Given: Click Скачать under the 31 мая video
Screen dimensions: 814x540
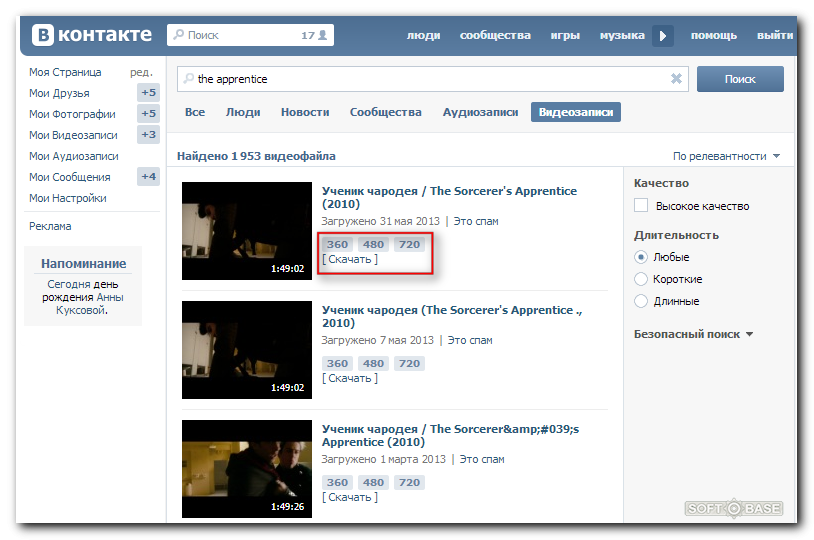Looking at the screenshot, I should [x=350, y=259].
